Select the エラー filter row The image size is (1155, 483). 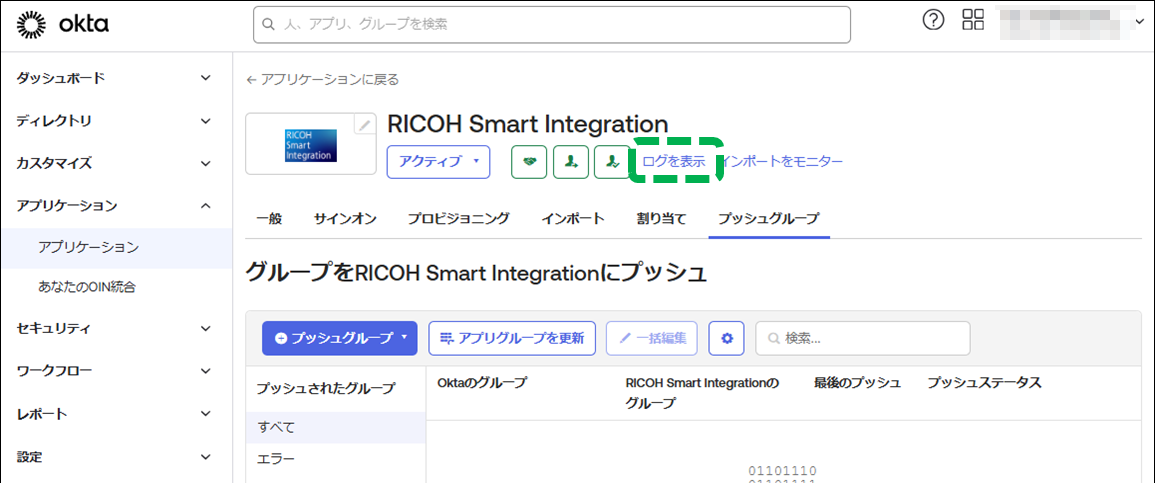point(335,459)
